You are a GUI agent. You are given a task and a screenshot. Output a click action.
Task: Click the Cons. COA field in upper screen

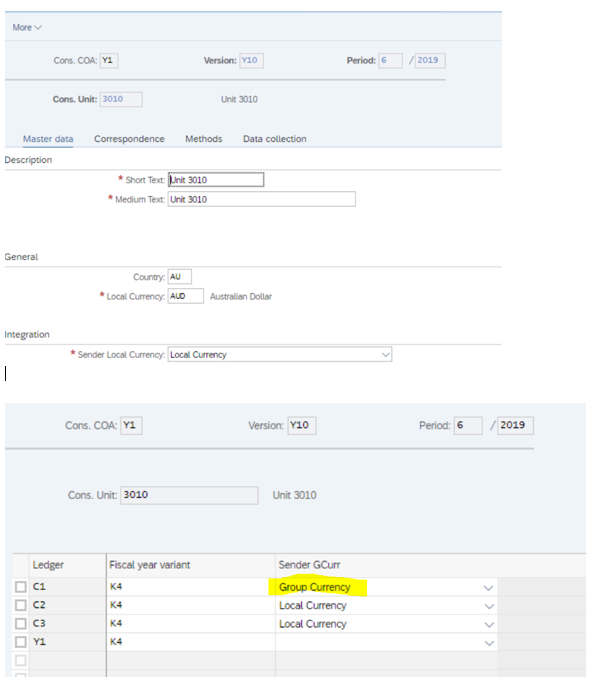point(109,60)
